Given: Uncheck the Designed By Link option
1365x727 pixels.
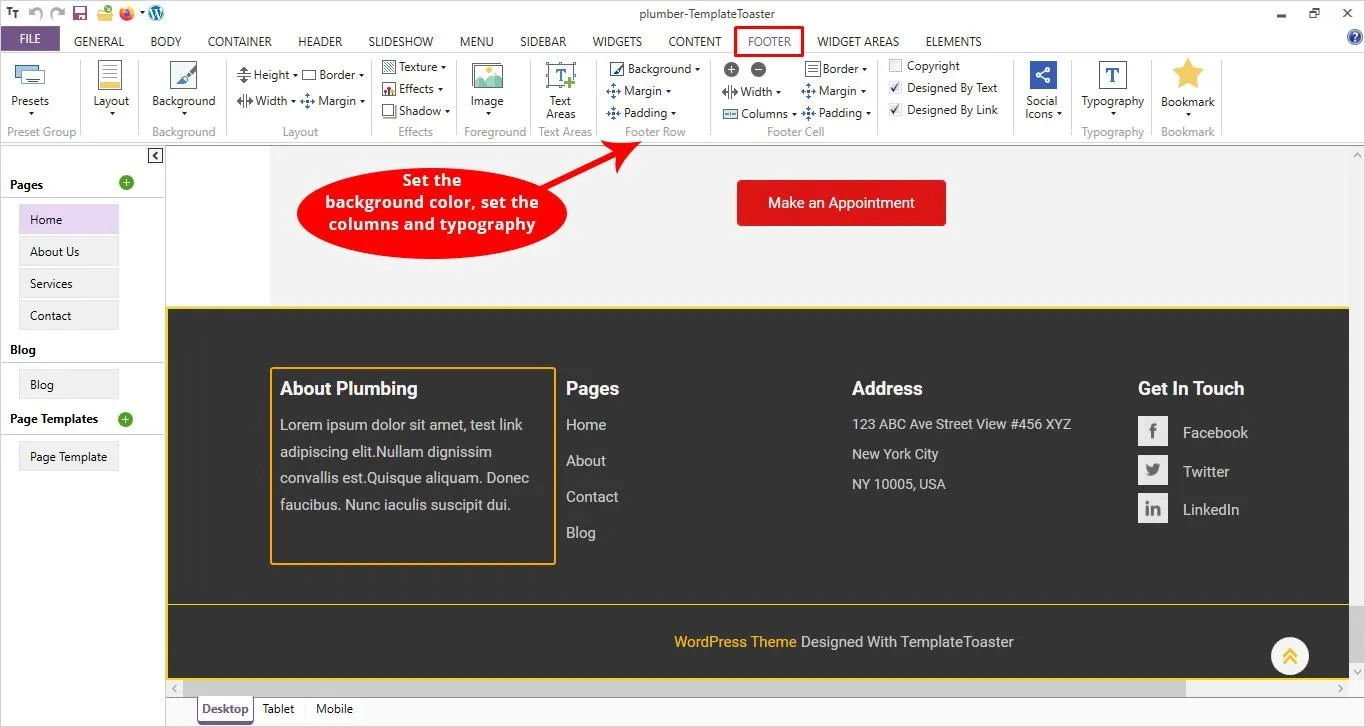Looking at the screenshot, I should point(895,109).
